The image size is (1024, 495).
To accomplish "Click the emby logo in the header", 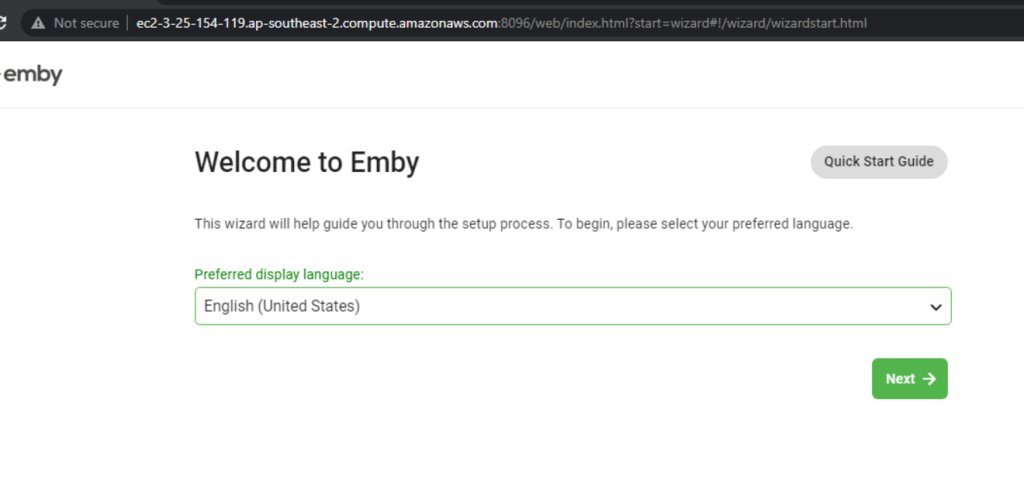I will pyautogui.click(x=32, y=75).
